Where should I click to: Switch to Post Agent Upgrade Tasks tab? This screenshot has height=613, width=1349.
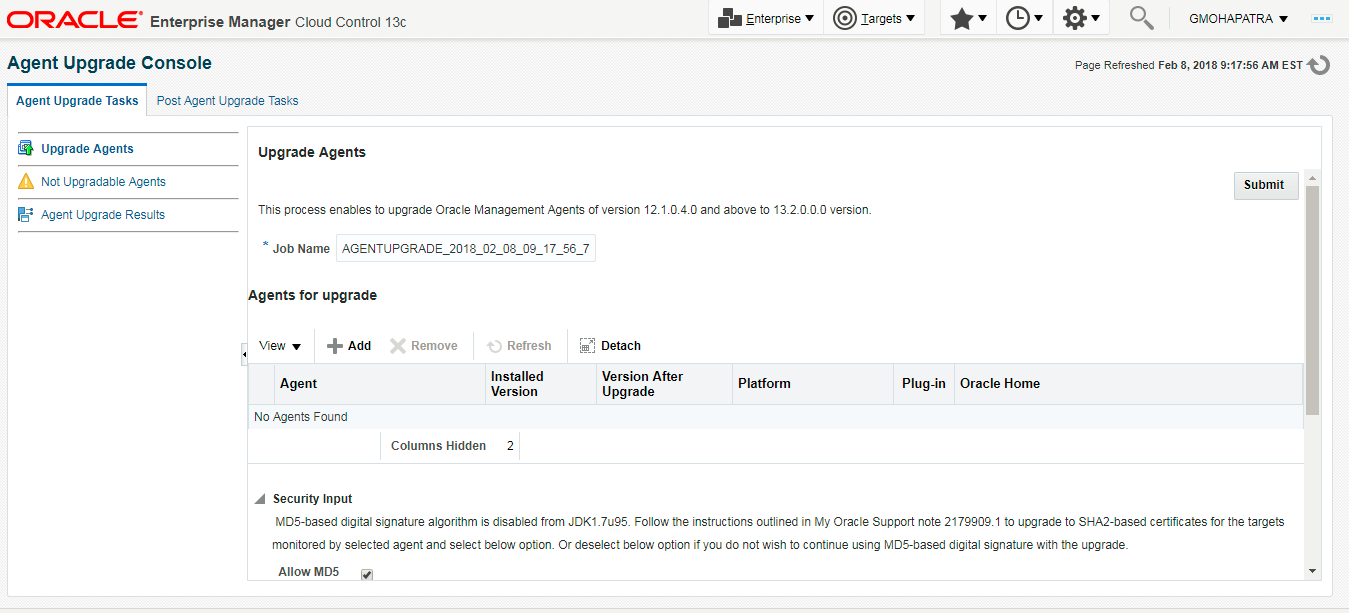227,101
